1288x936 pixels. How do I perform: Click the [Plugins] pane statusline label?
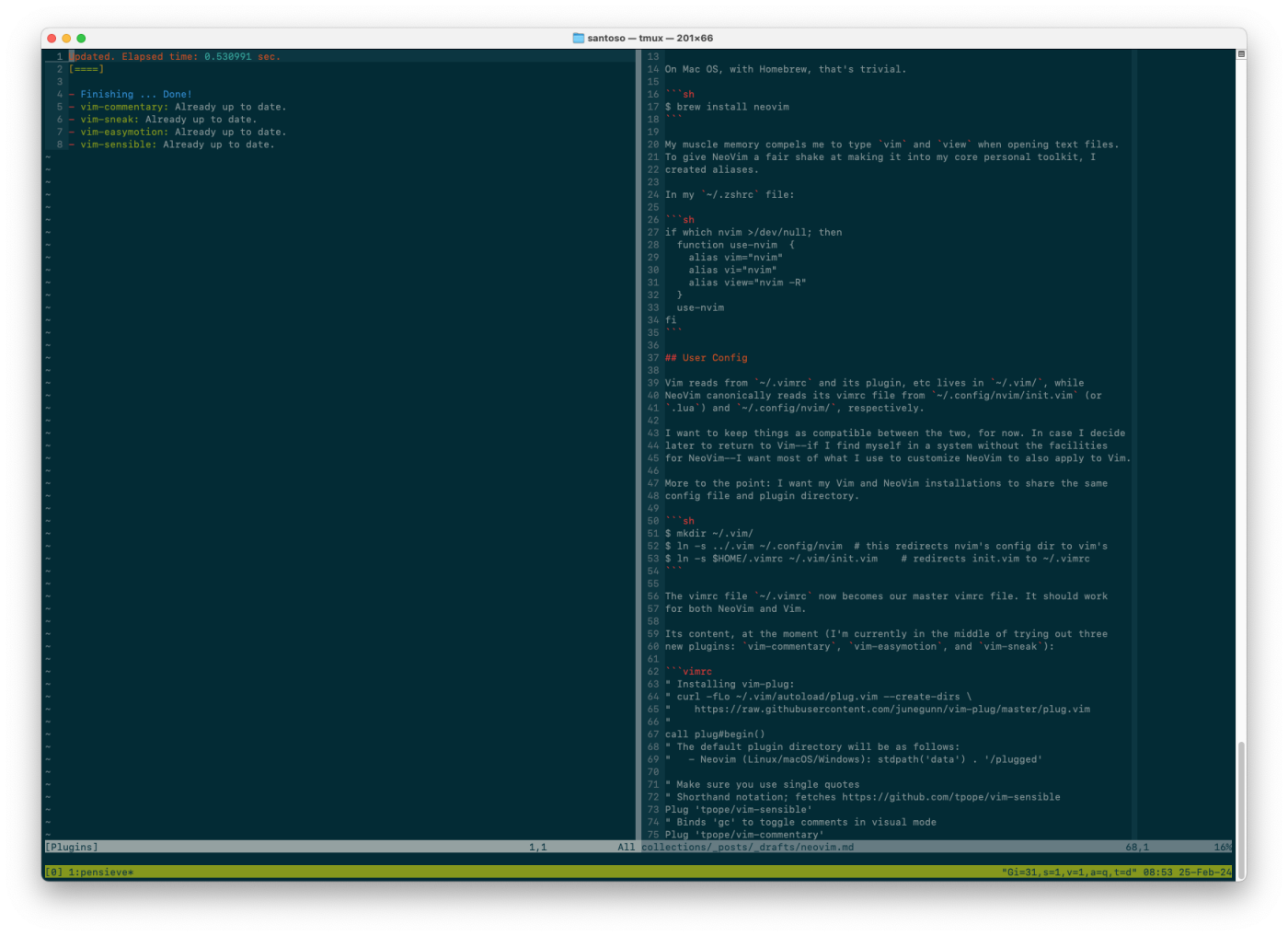69,846
